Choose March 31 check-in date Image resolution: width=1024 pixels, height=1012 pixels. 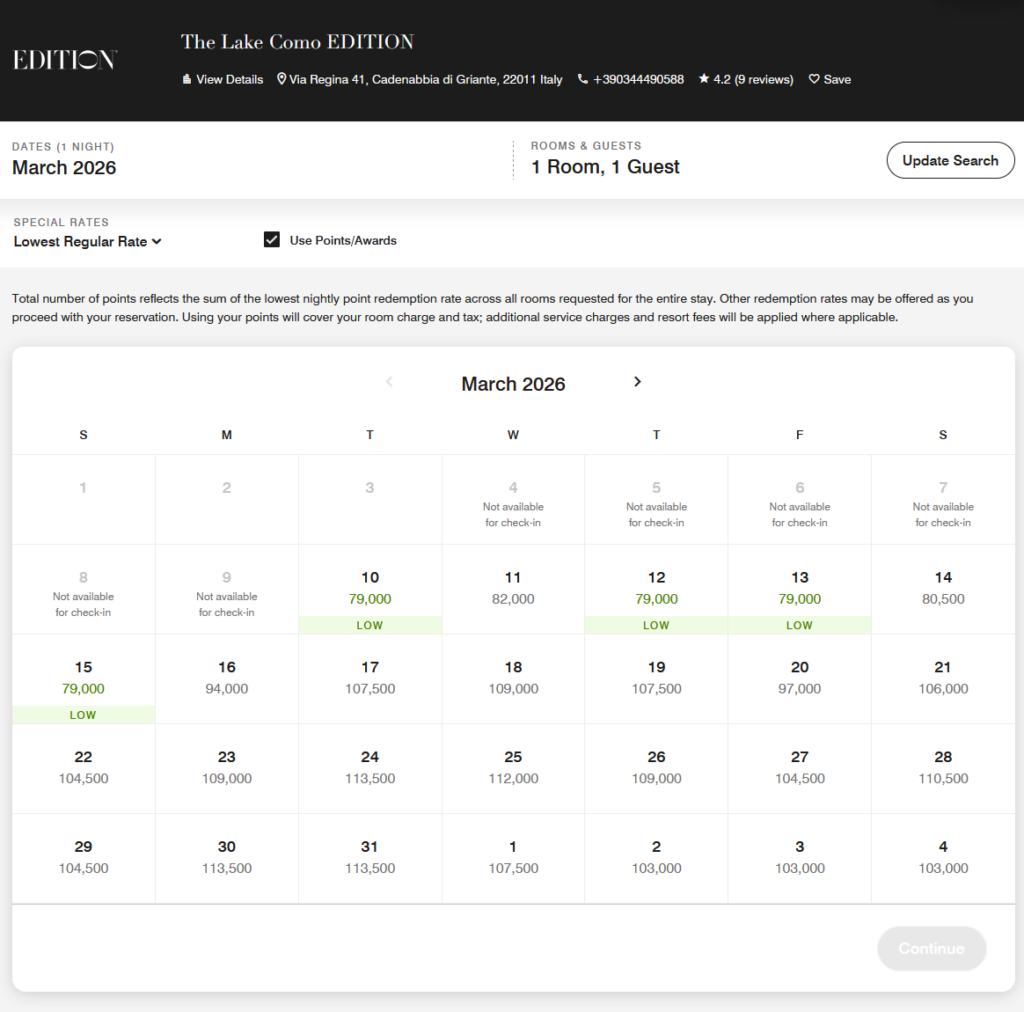(370, 857)
